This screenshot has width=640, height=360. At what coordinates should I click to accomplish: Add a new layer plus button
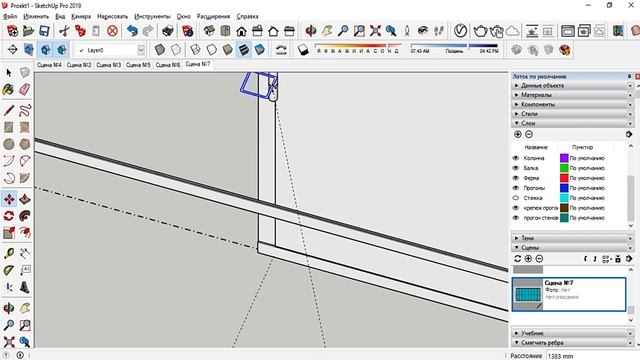click(518, 134)
